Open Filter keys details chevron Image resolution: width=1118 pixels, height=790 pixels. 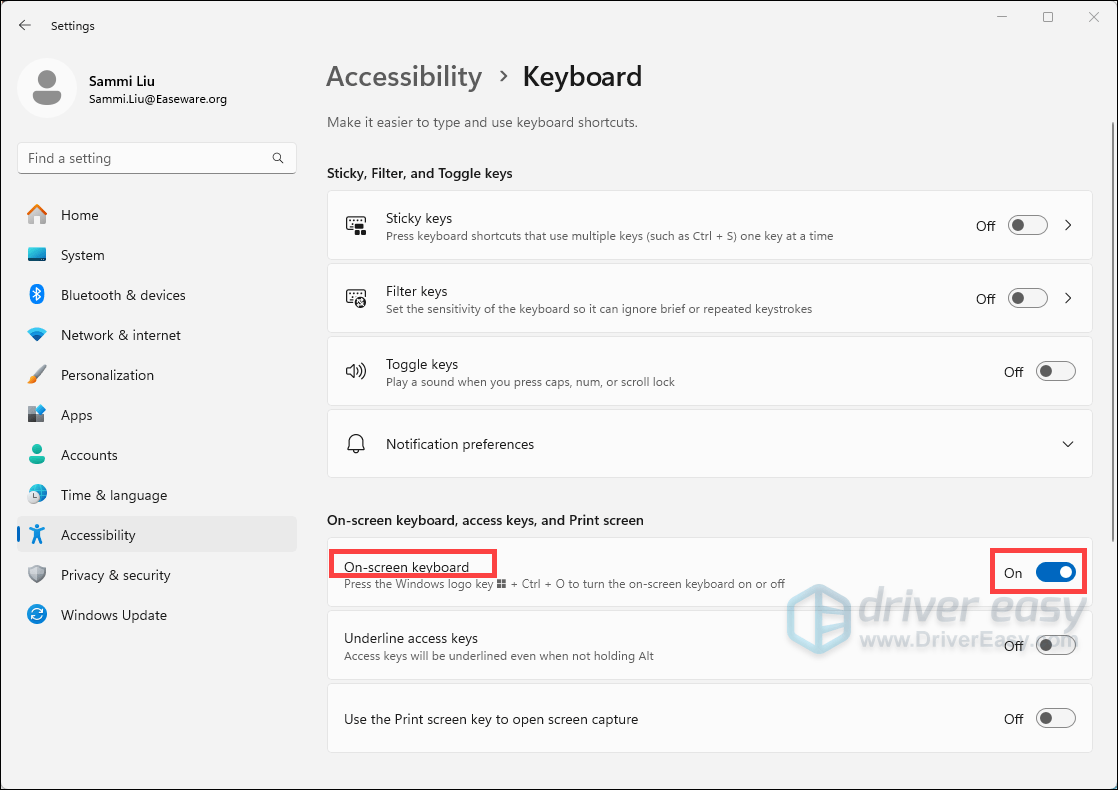point(1068,298)
